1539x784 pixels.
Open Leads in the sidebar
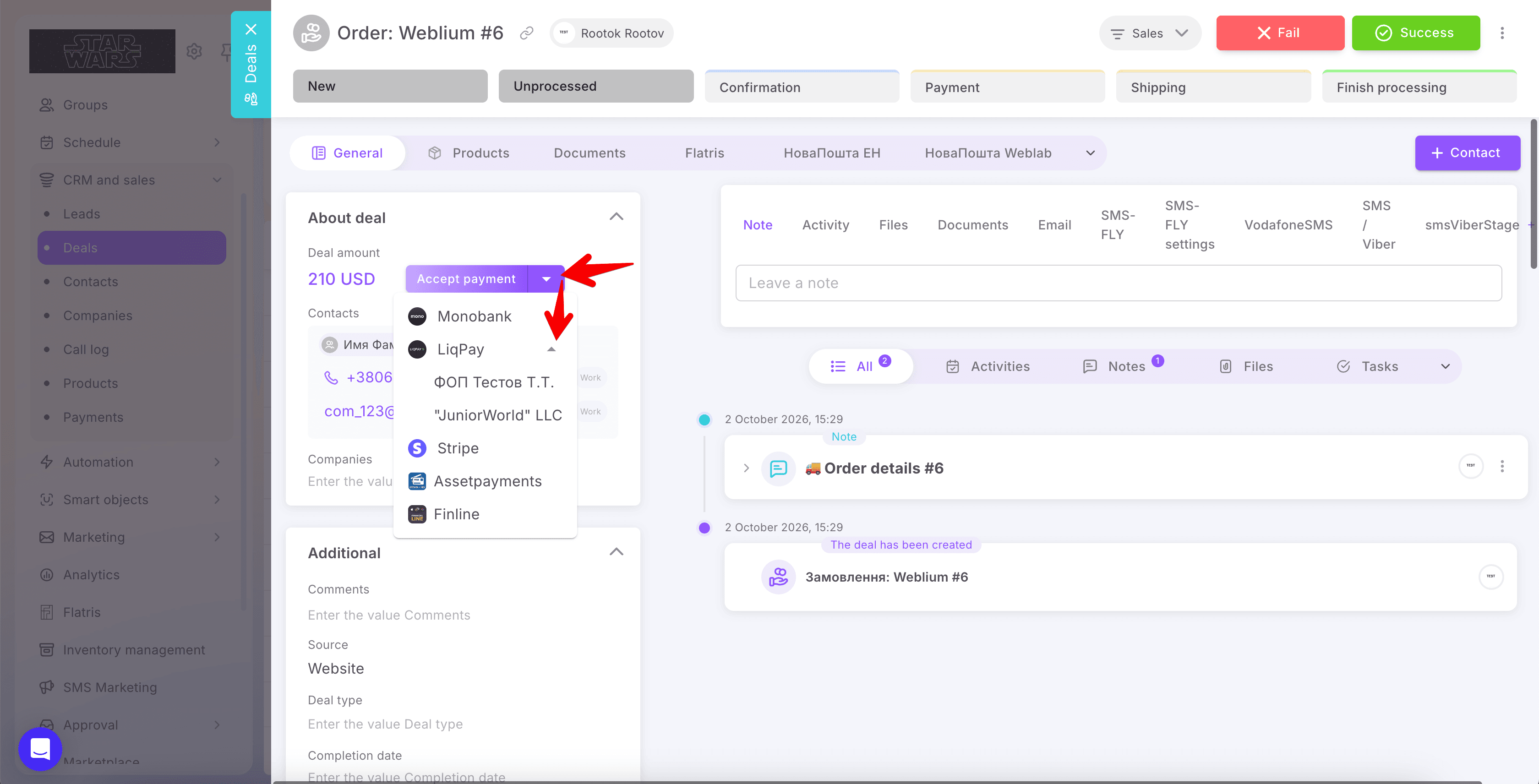(81, 214)
